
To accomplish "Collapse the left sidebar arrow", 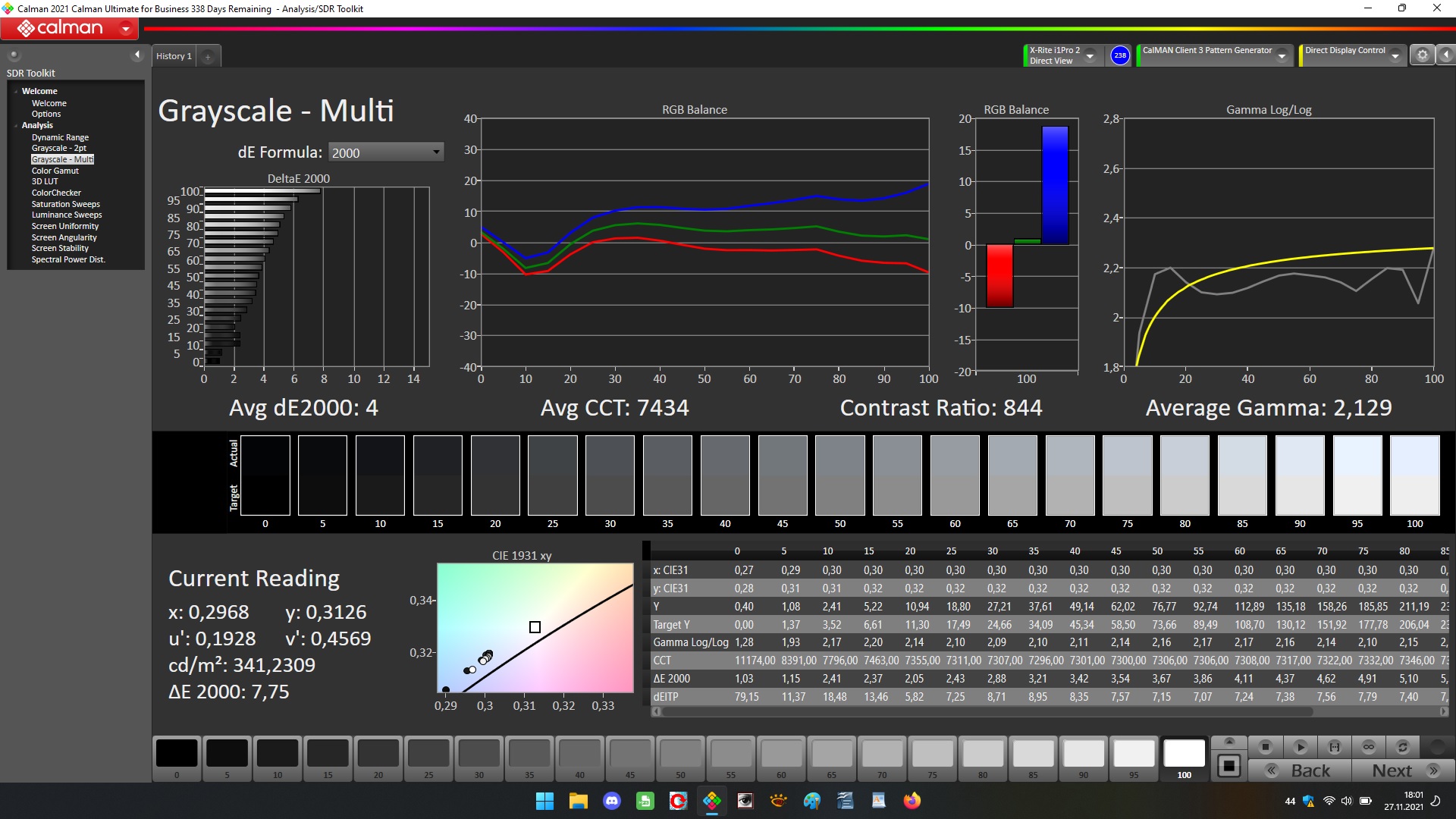I will tap(136, 55).
